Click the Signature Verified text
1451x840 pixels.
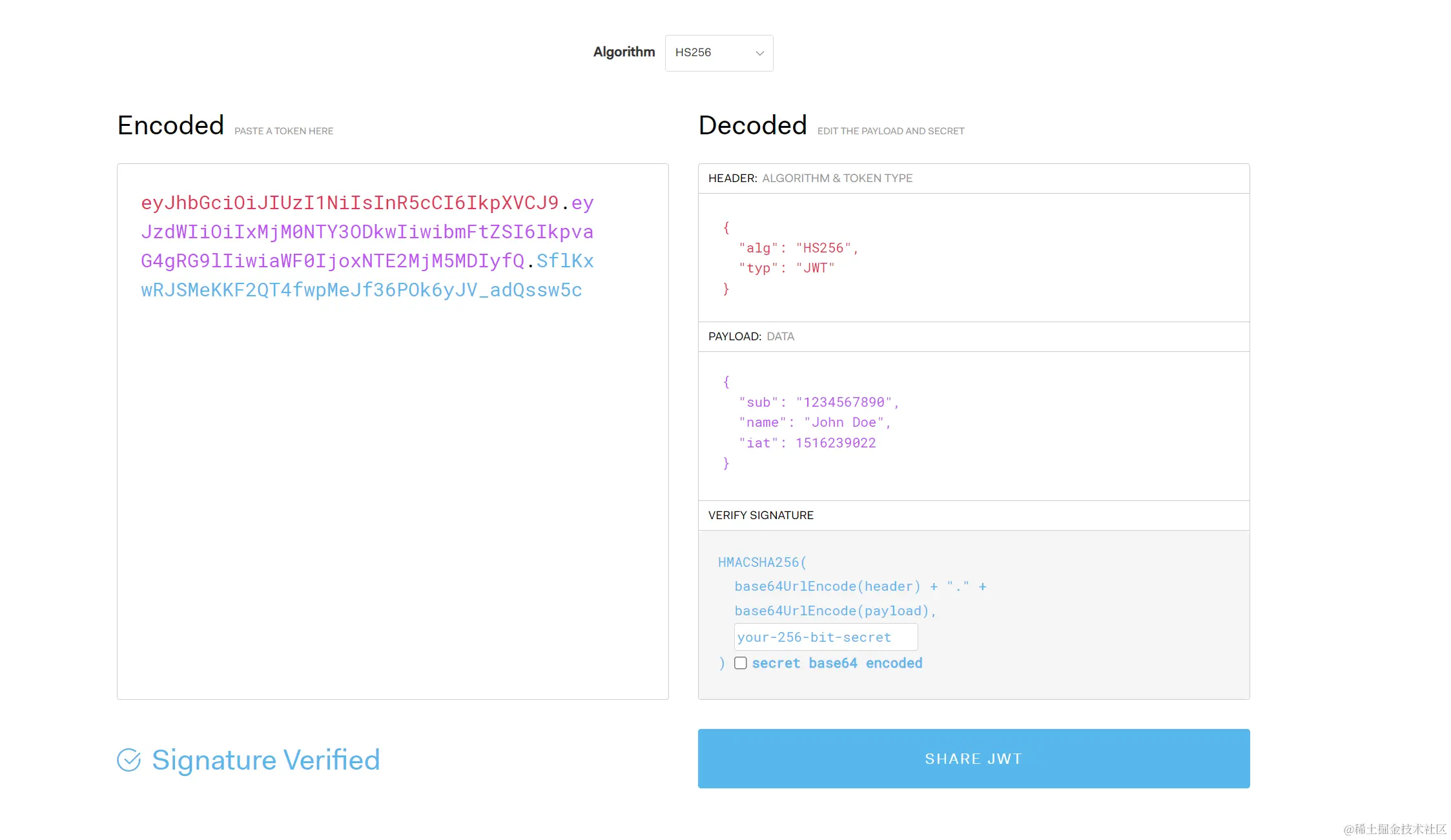[265, 760]
